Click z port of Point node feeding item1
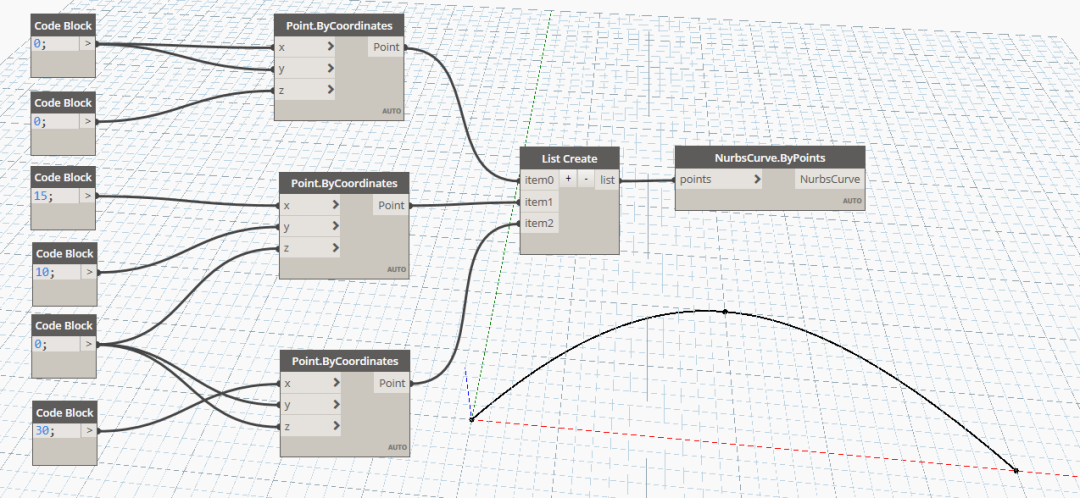The height and width of the screenshot is (498, 1080). coord(310,247)
